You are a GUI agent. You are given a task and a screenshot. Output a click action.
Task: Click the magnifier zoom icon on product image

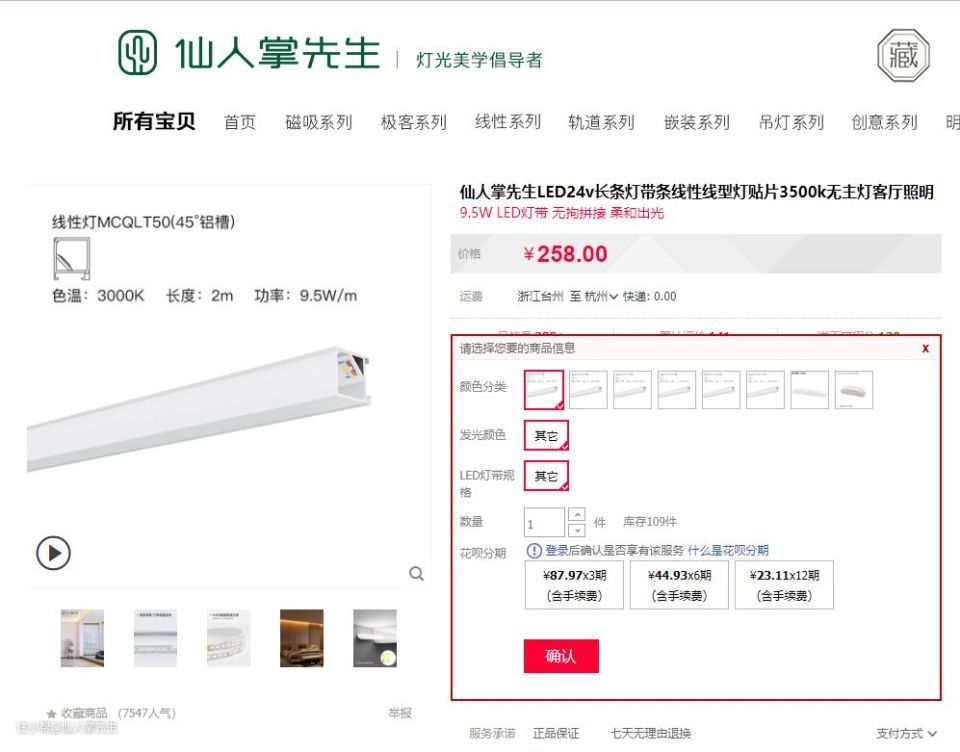point(416,574)
